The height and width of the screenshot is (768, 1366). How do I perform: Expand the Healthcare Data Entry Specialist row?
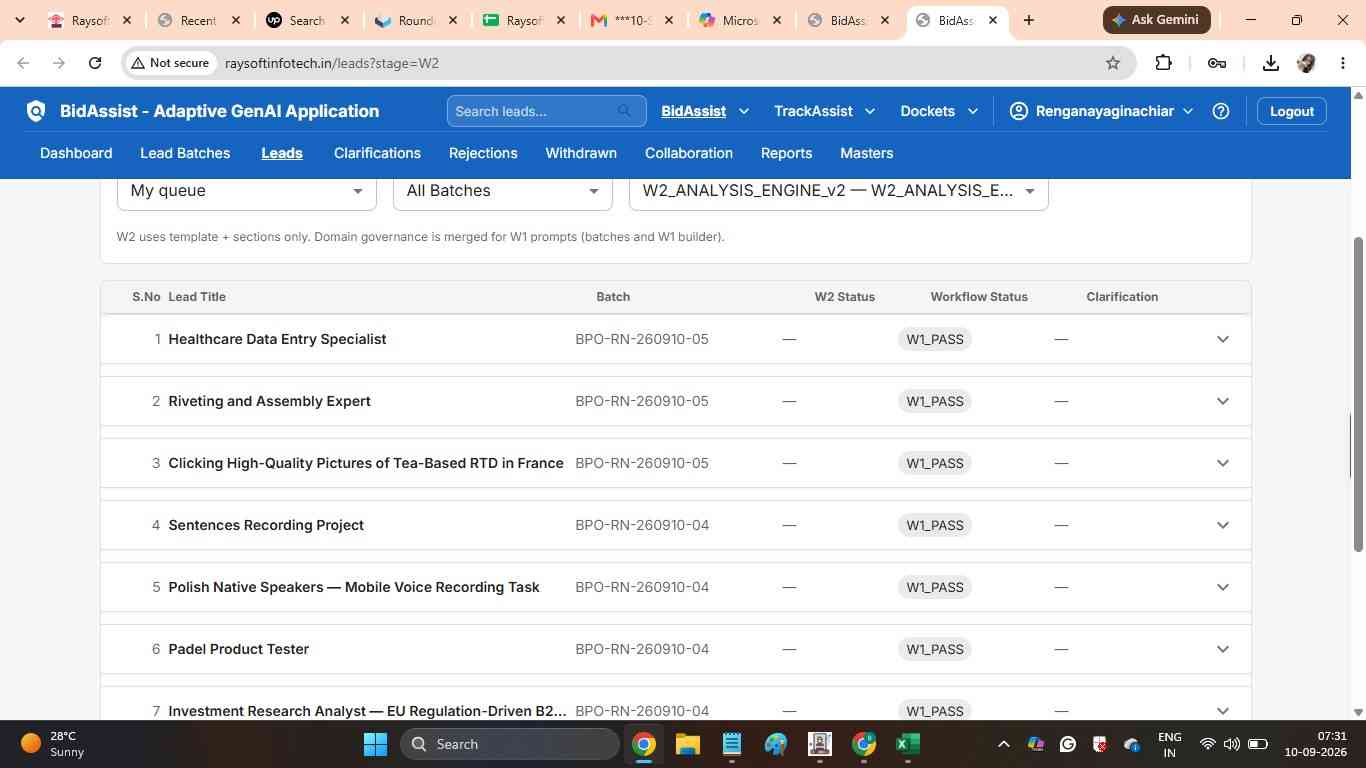[1222, 339]
